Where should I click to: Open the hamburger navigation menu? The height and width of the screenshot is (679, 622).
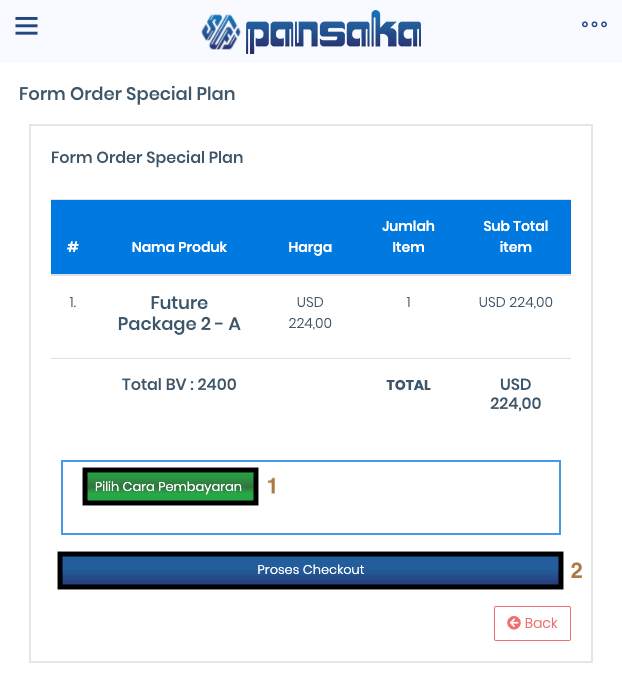27,26
